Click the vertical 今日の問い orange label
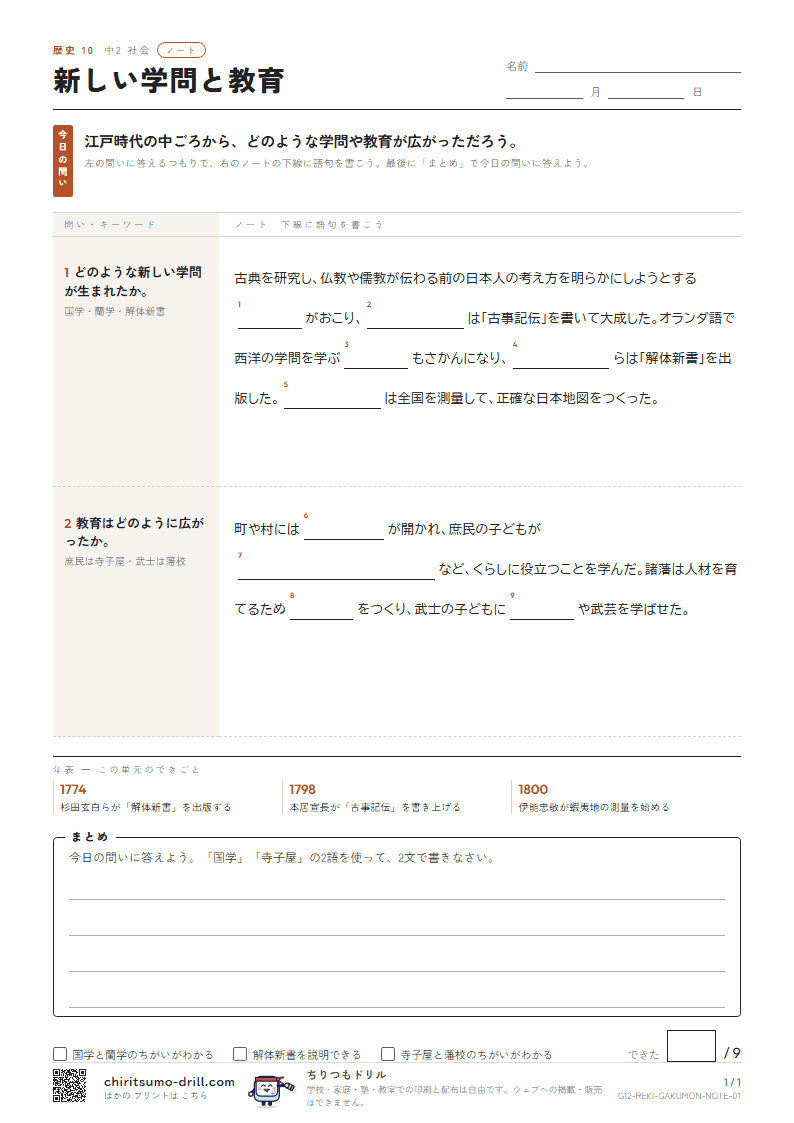This screenshot has width=794, height=1123. pos(63,161)
